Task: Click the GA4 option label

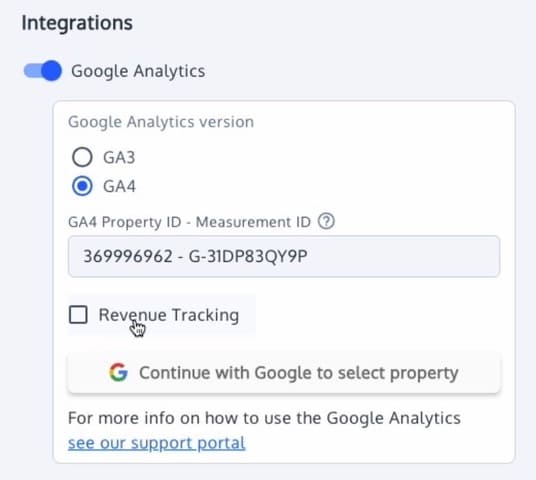Action: pyautogui.click(x=119, y=186)
